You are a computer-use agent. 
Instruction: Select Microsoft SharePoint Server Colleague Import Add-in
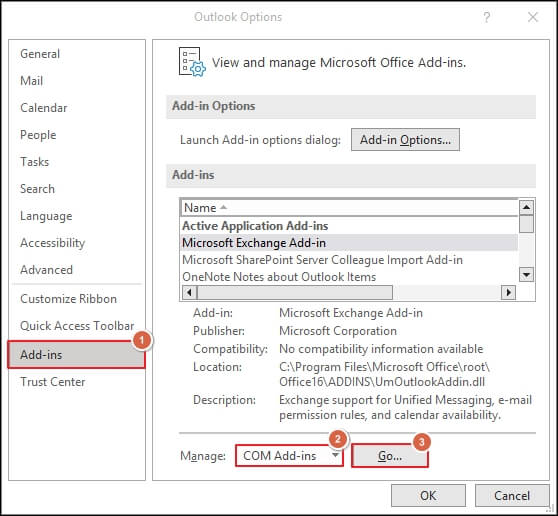pyautogui.click(x=322, y=260)
